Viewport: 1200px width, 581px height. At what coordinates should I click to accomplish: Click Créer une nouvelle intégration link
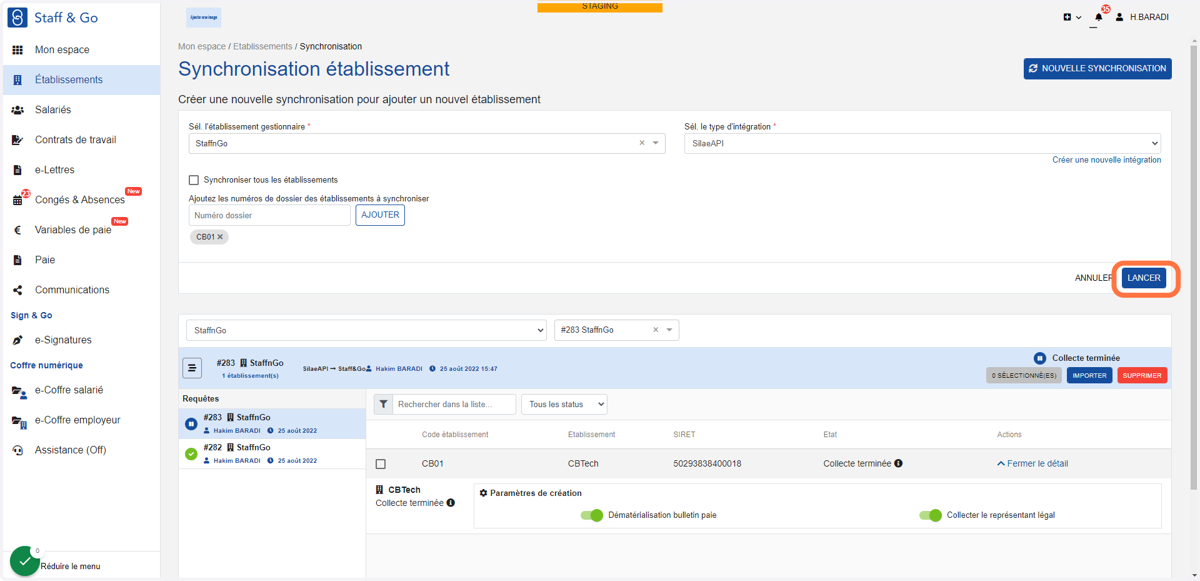click(x=1106, y=160)
